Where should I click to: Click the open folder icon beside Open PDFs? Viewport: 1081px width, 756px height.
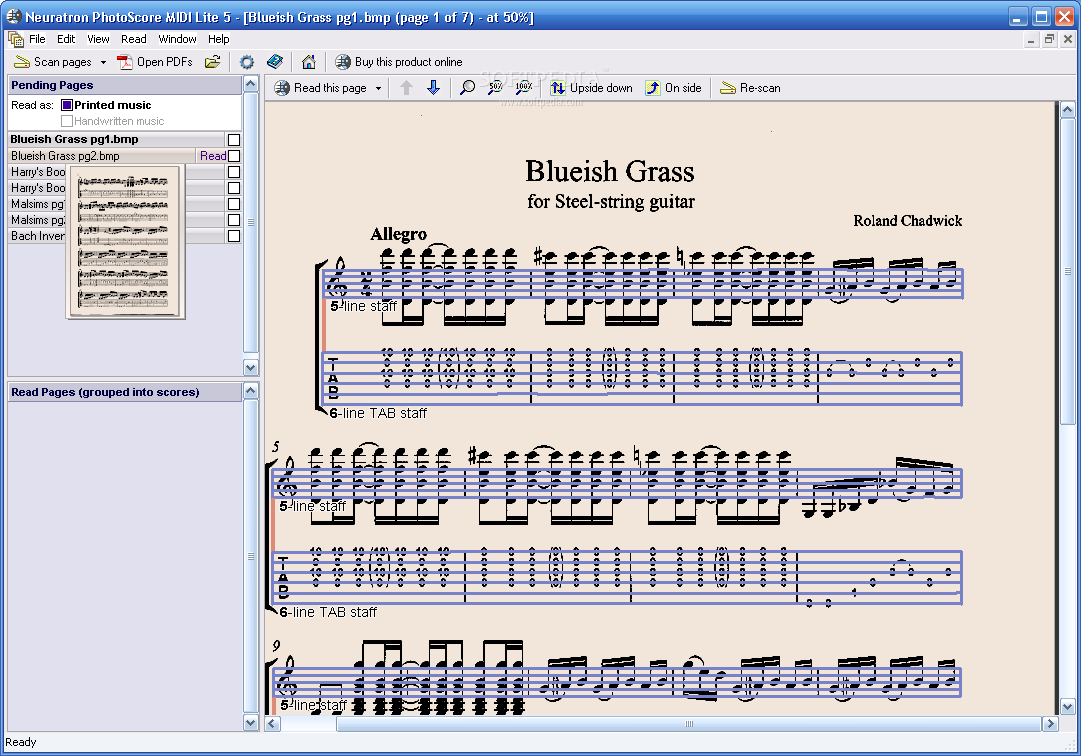[212, 62]
